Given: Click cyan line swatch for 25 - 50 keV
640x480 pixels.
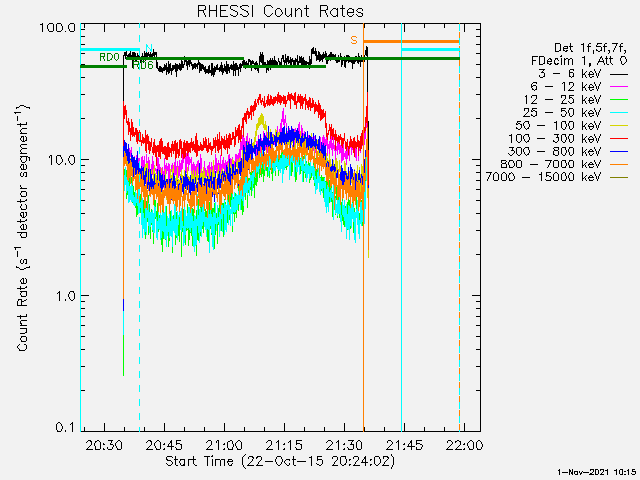Looking at the screenshot, I should click(619, 113).
